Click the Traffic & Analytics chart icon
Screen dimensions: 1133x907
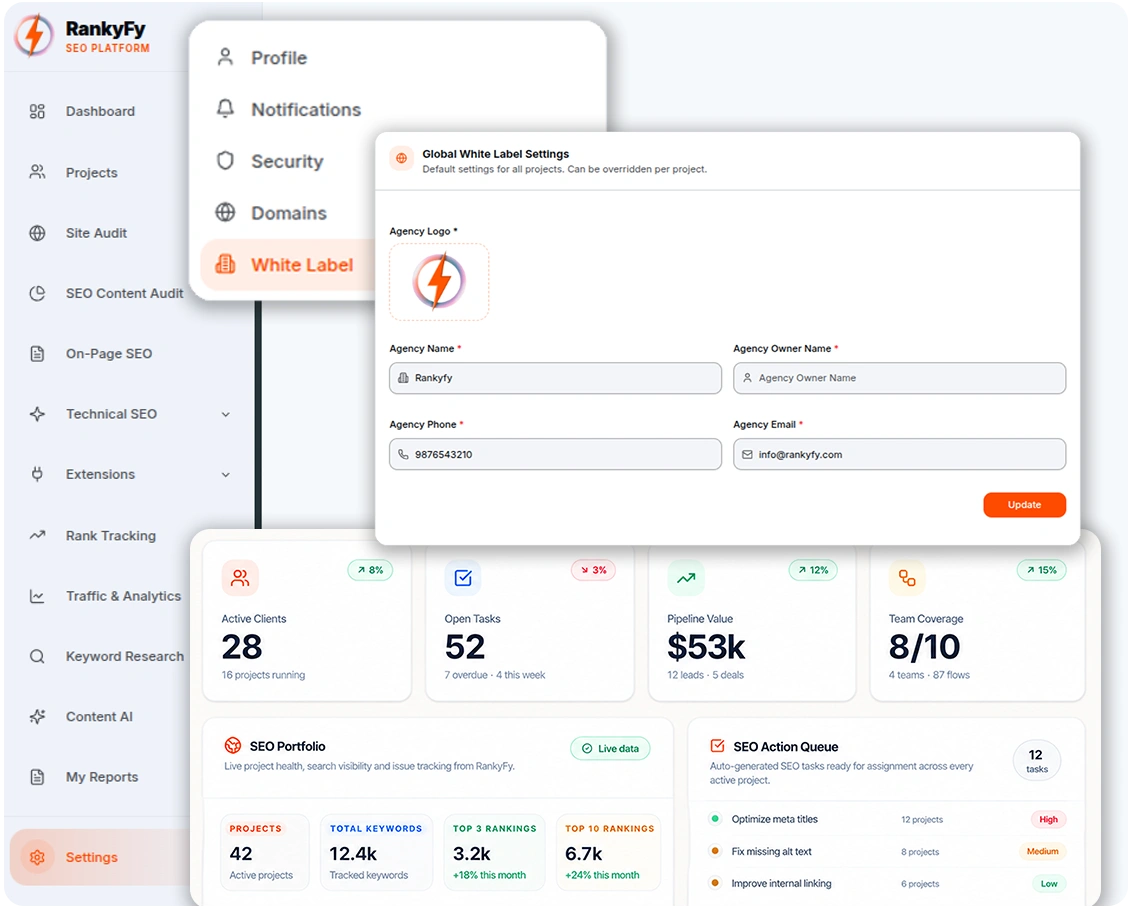[x=37, y=596]
